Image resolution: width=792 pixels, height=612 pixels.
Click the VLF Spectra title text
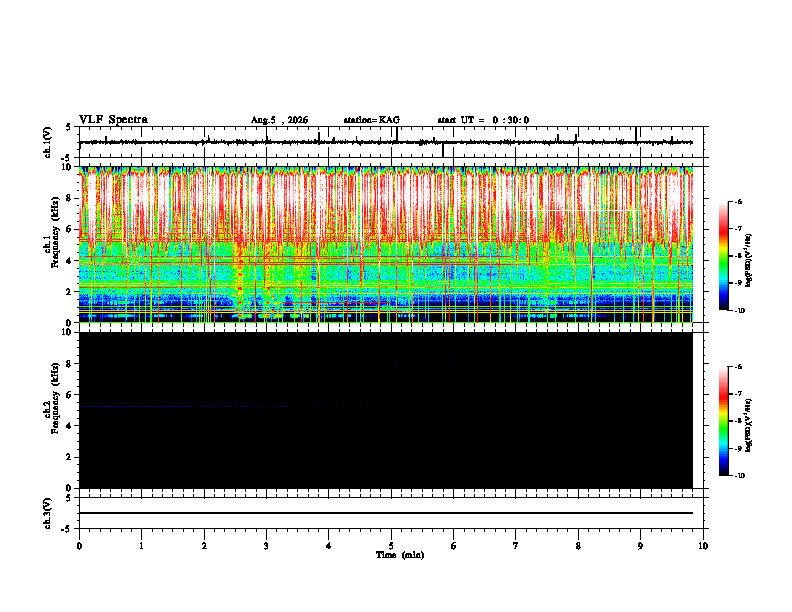(x=113, y=120)
